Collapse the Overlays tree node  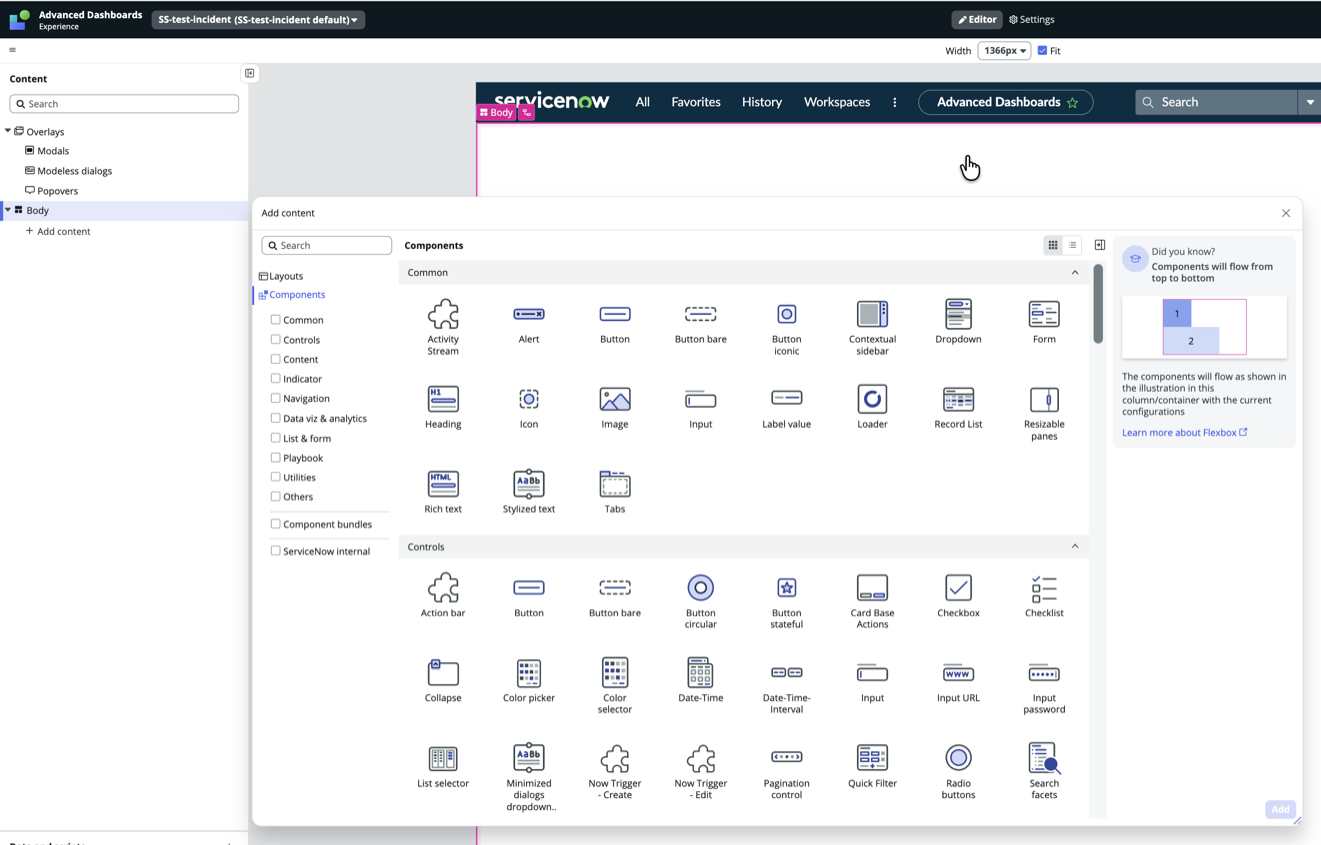pos(8,131)
